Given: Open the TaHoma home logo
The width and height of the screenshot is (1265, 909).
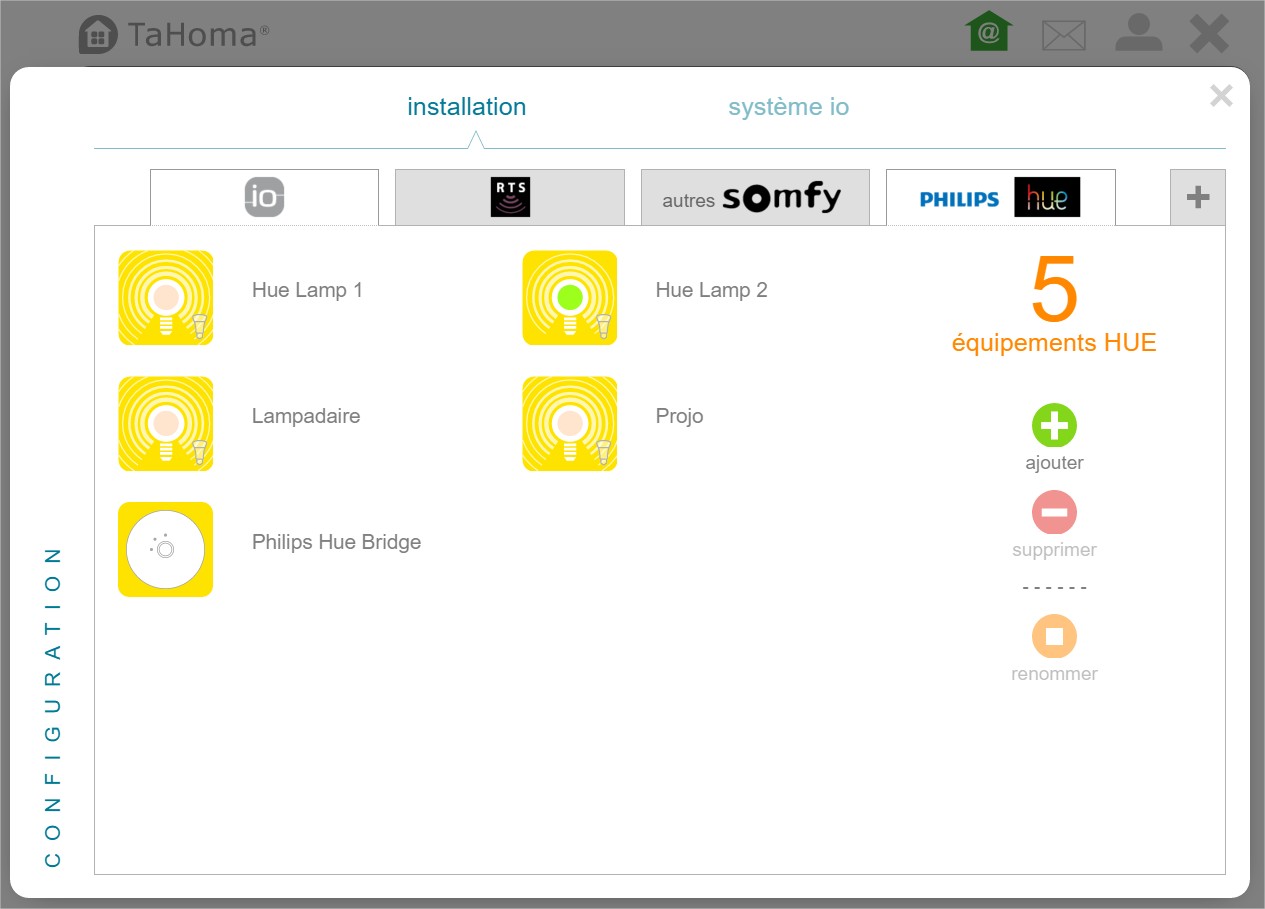Looking at the screenshot, I should click(x=98, y=35).
